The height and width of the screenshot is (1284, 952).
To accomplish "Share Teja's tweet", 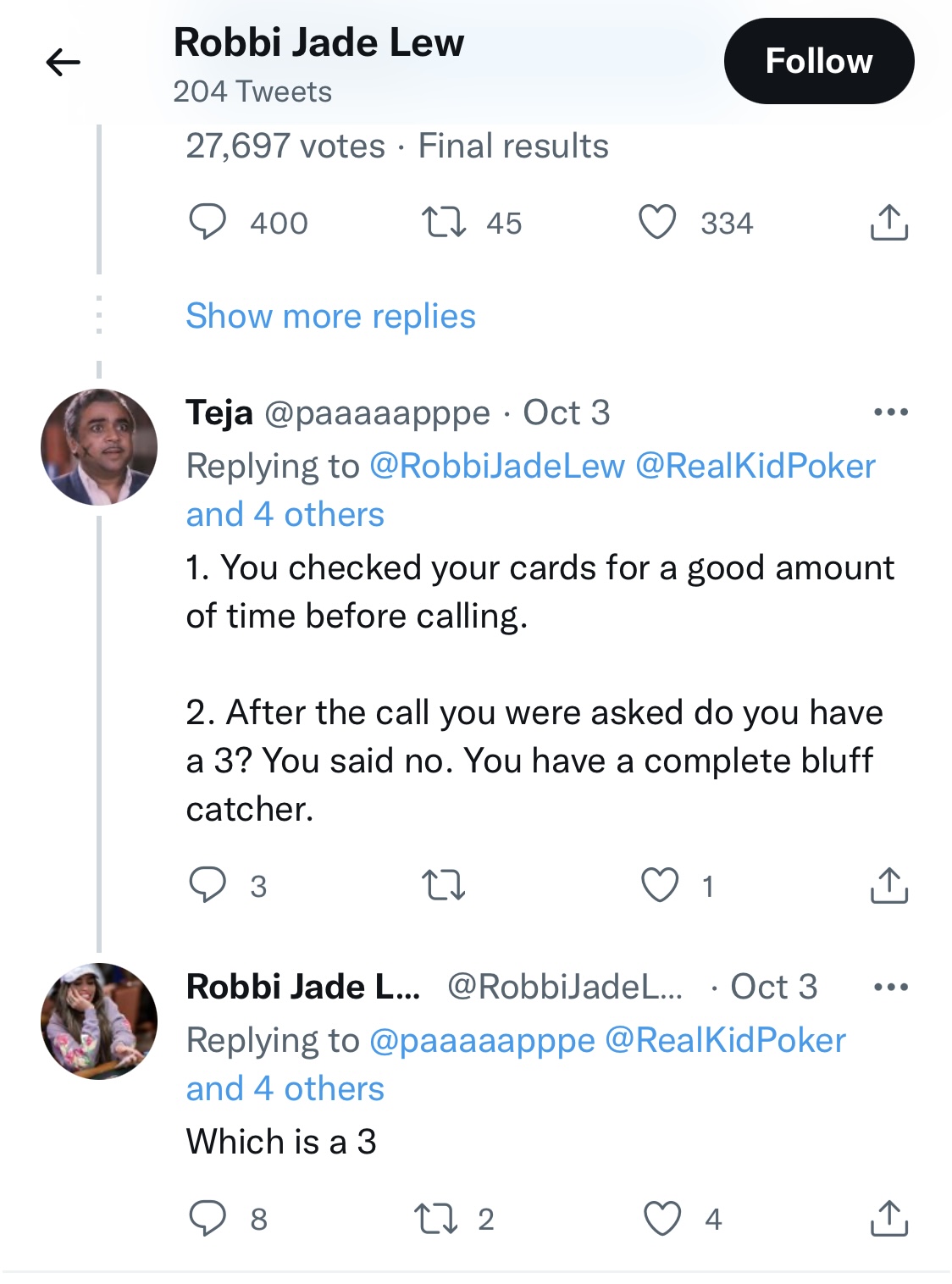I will pyautogui.click(x=888, y=885).
